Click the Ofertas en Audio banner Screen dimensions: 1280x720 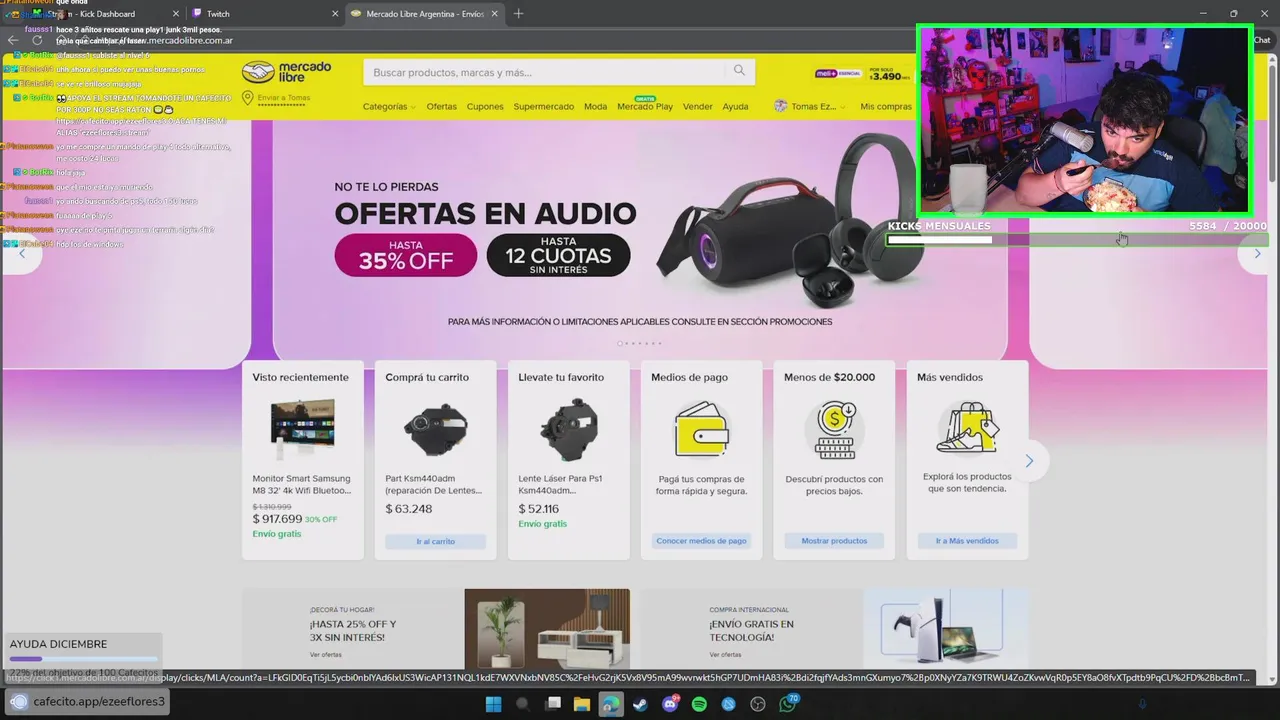click(x=640, y=240)
